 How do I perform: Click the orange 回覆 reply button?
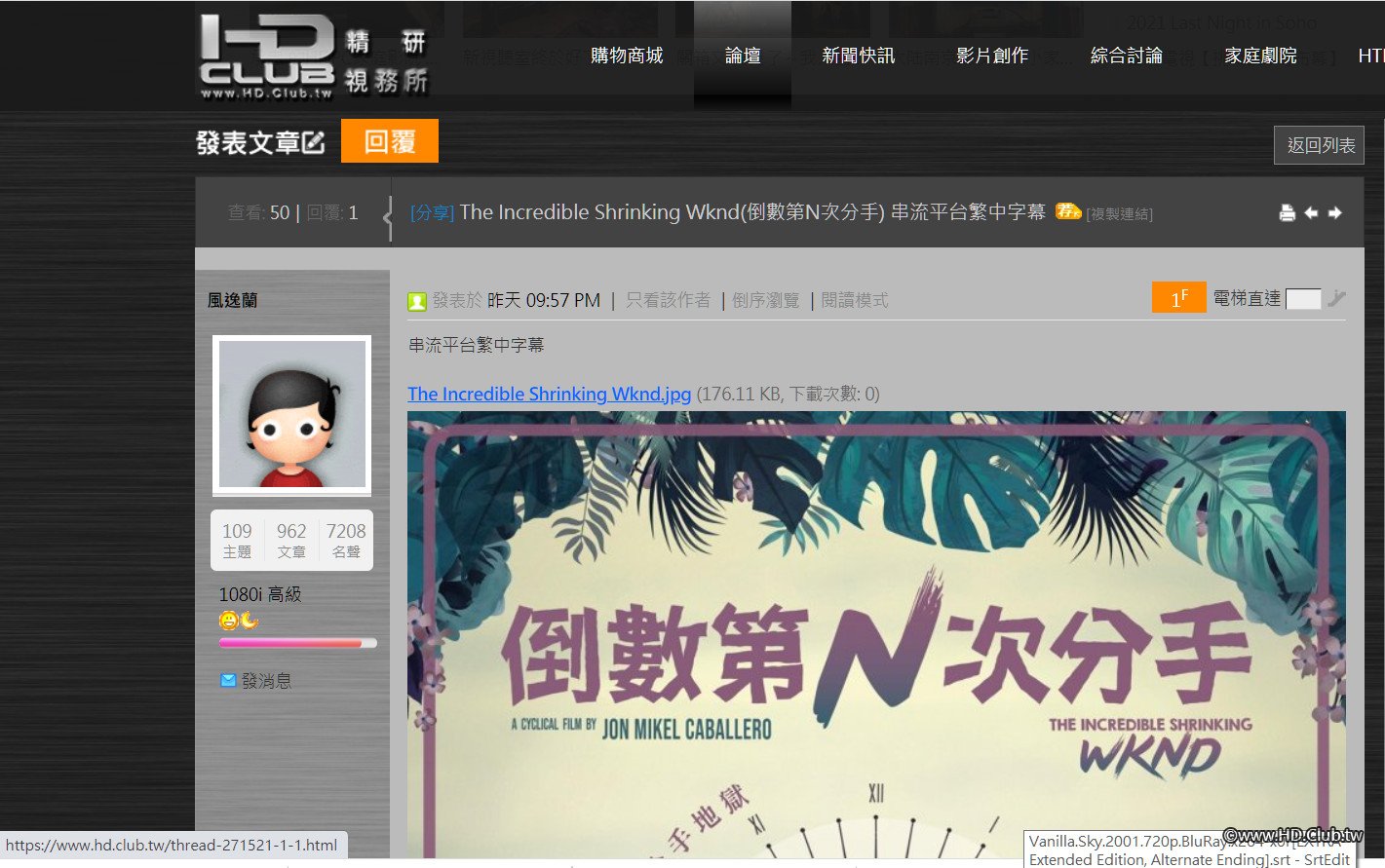click(x=390, y=141)
